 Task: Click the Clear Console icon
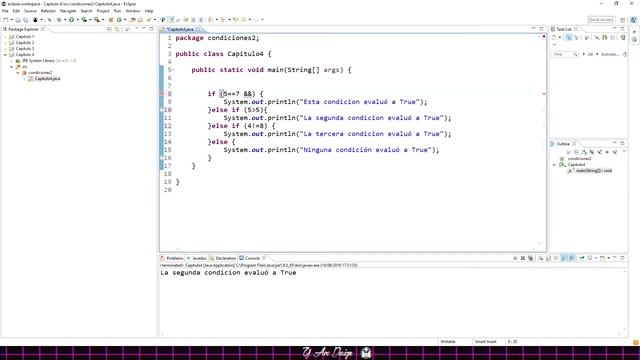point(540,258)
